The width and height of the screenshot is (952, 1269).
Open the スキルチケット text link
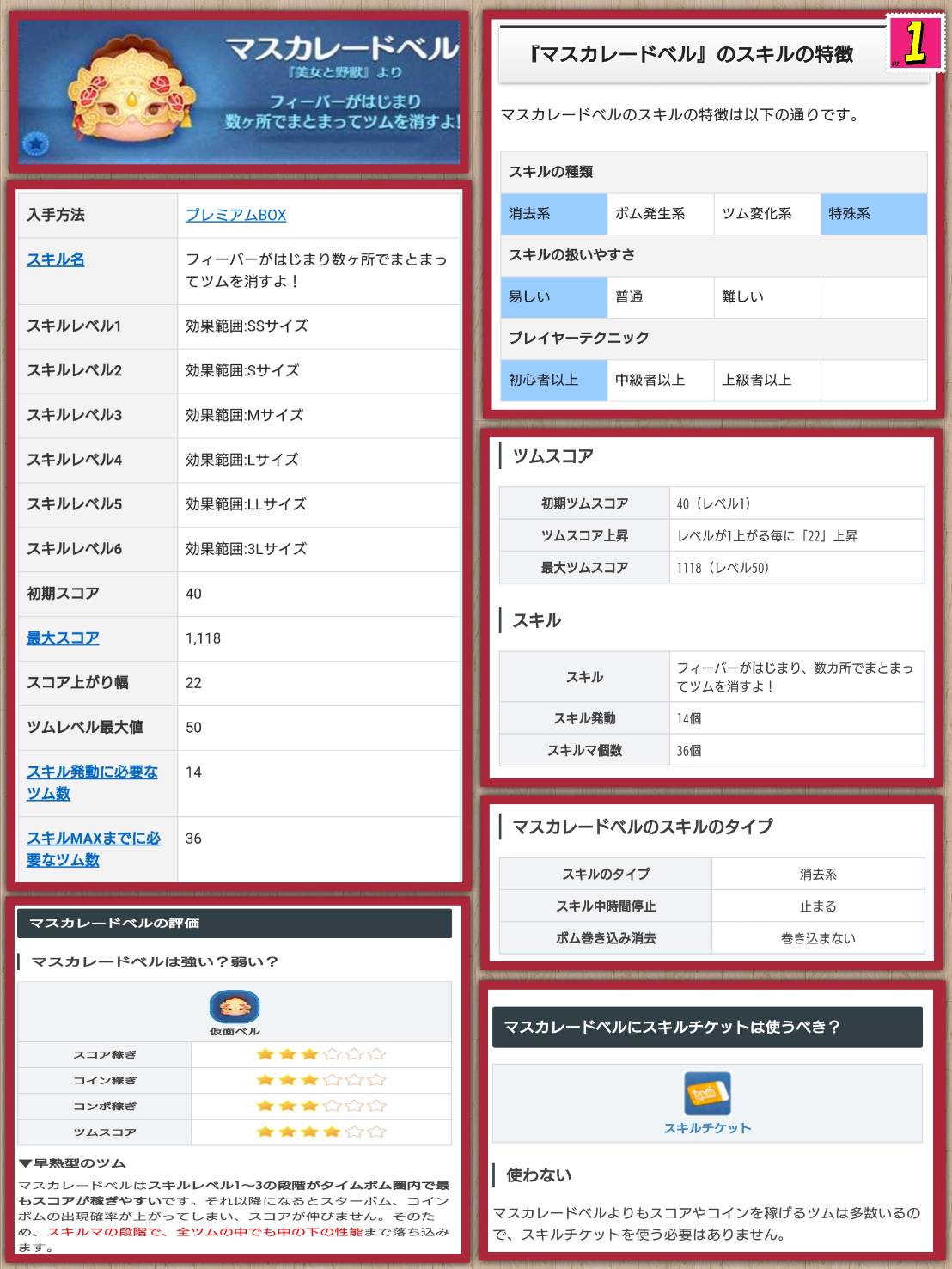[x=707, y=1128]
